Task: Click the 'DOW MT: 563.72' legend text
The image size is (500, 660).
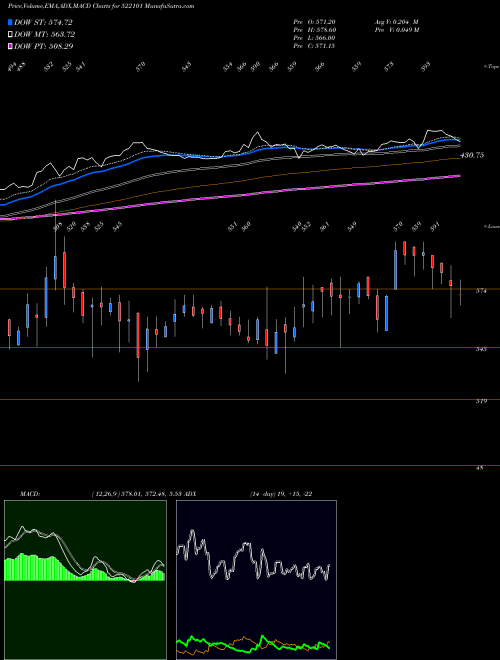Action: tap(45, 34)
